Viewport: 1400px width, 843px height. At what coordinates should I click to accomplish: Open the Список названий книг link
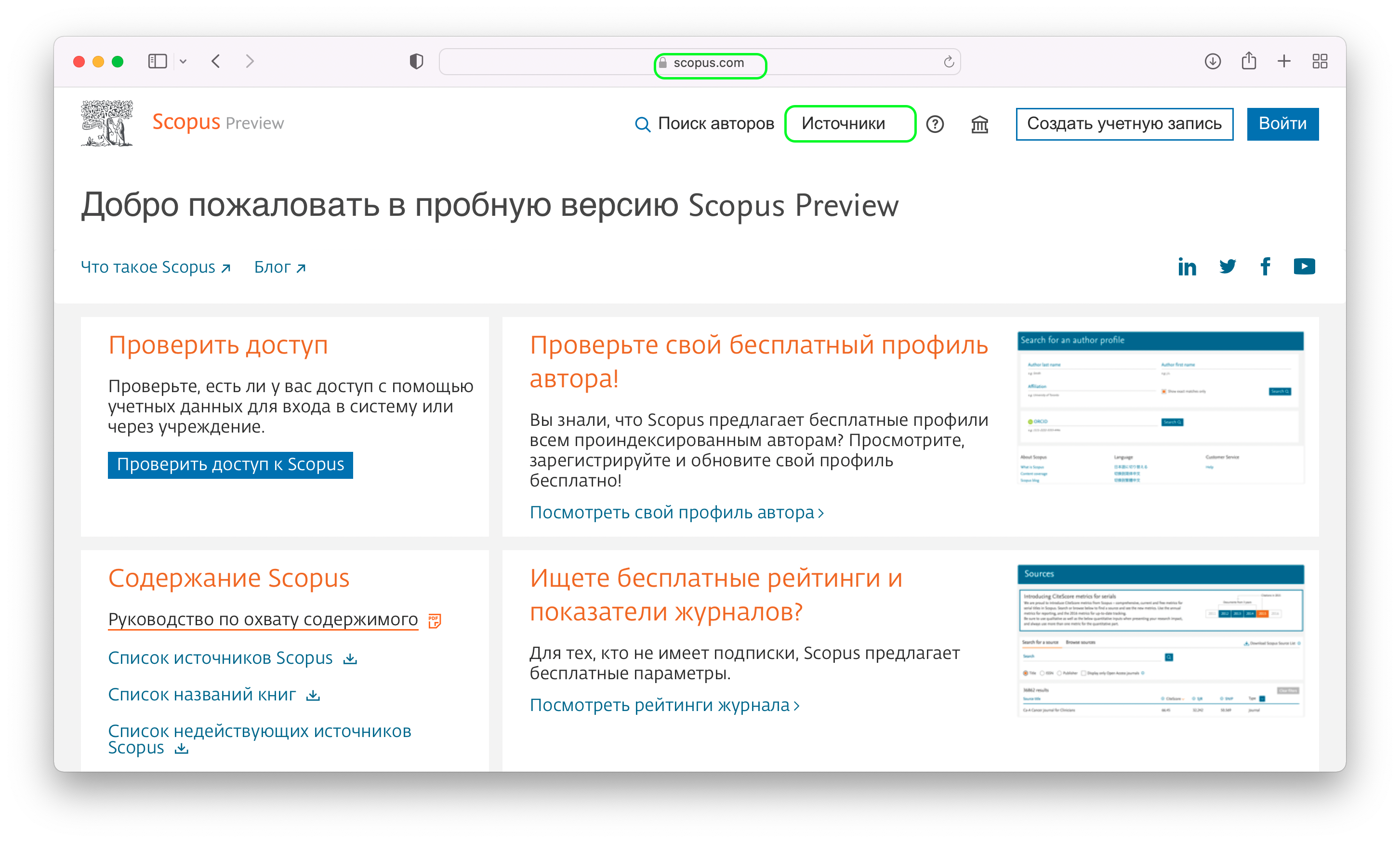coord(202,694)
